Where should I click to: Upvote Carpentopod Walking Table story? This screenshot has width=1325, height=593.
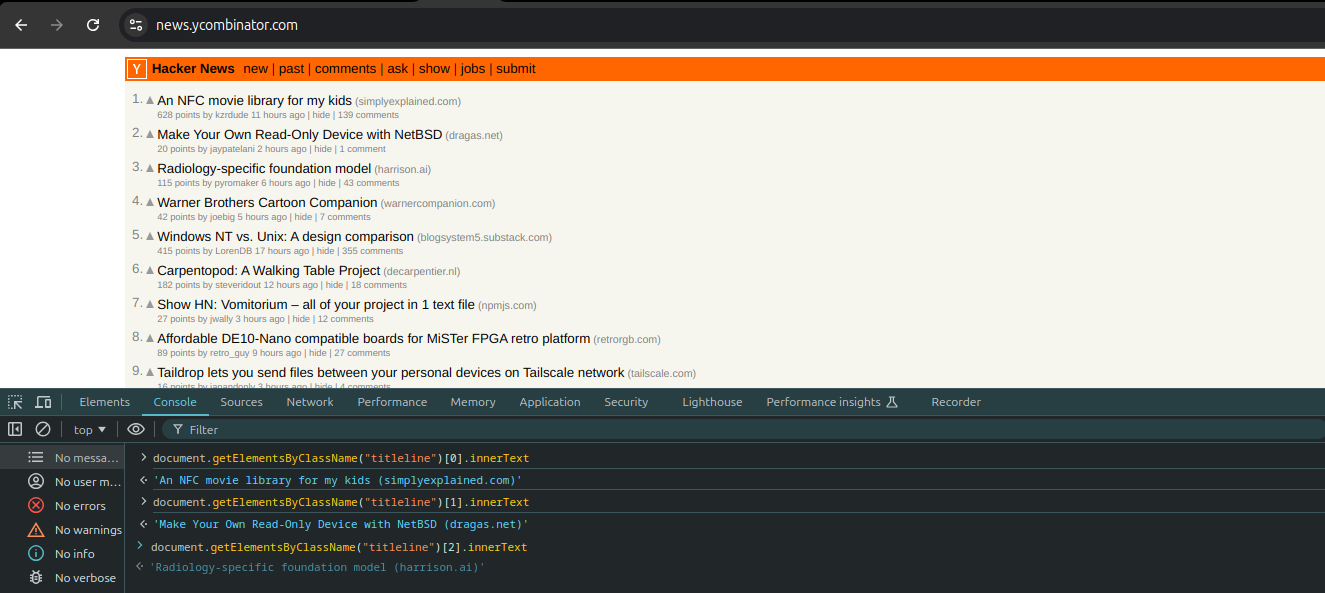[x=150, y=271]
